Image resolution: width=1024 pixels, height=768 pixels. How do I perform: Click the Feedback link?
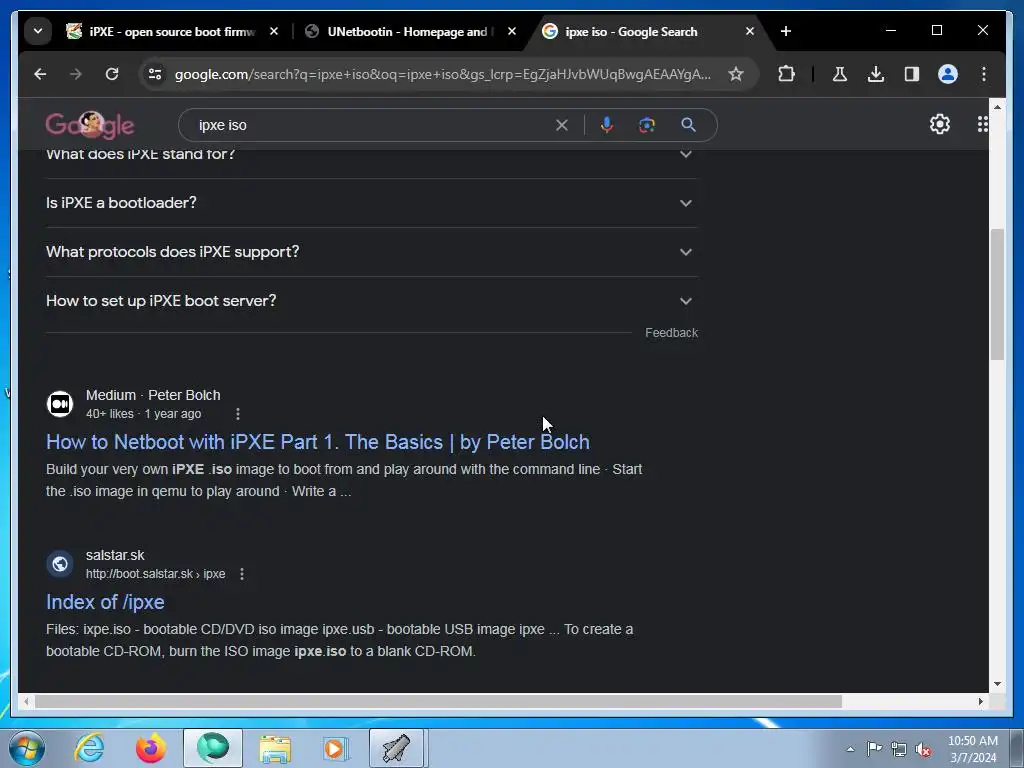pyautogui.click(x=671, y=333)
